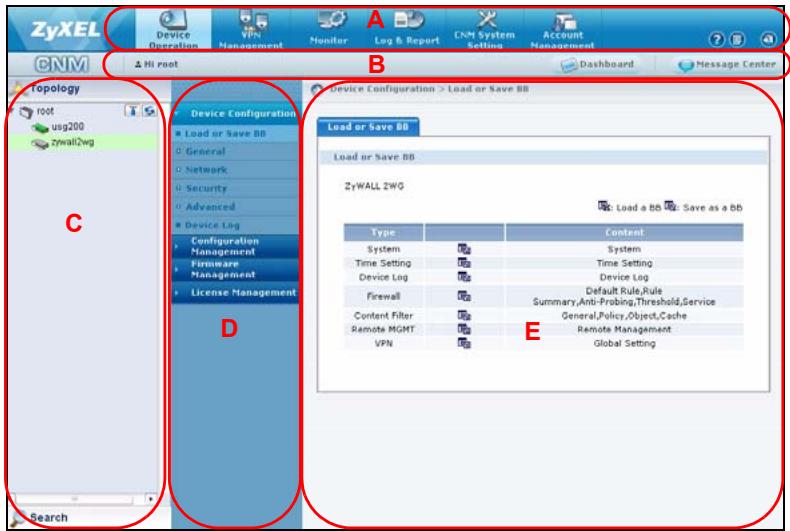Collapse the Device Configuration section

tap(235, 114)
